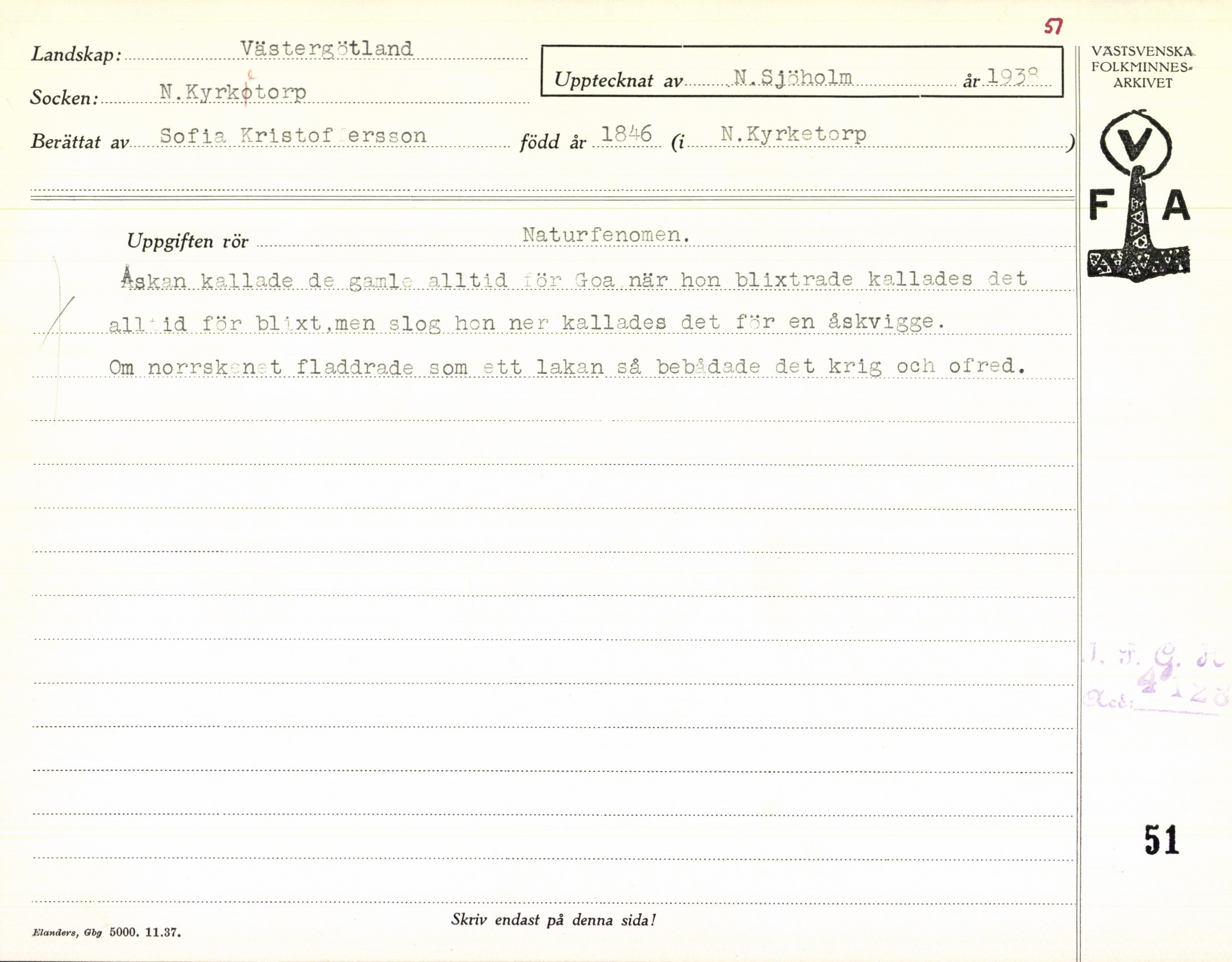Image resolution: width=1232 pixels, height=962 pixels.
Task: Click the bold printed number 51
Action: point(1161,840)
